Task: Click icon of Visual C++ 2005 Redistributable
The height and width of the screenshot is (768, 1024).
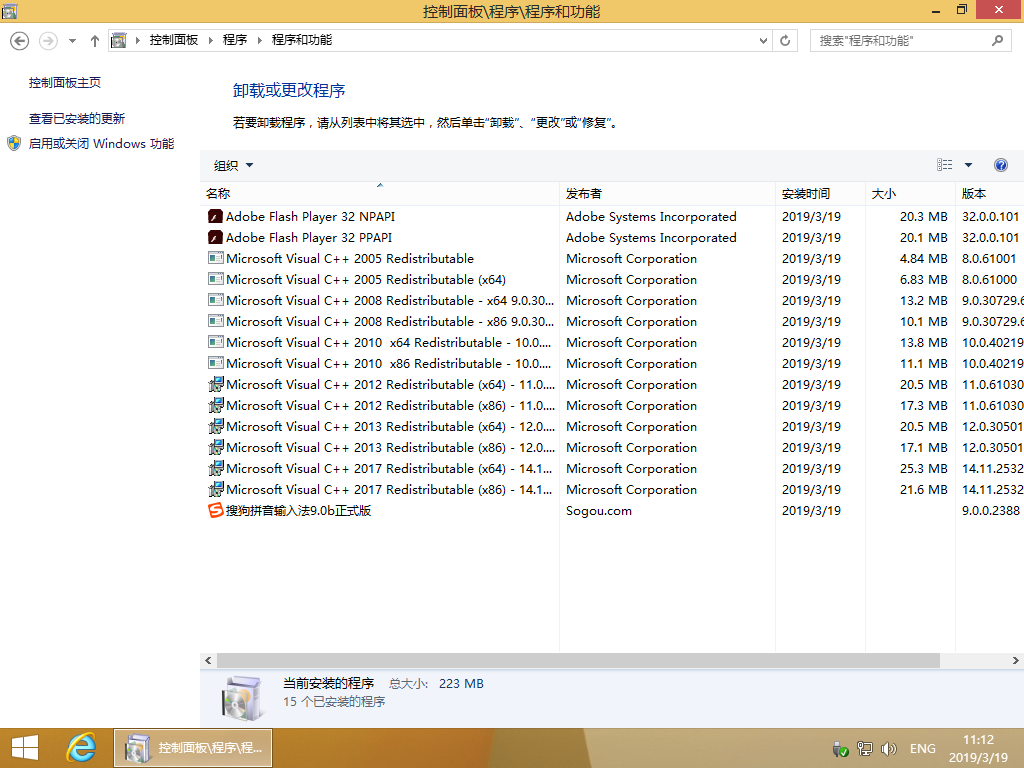Action: point(216,259)
